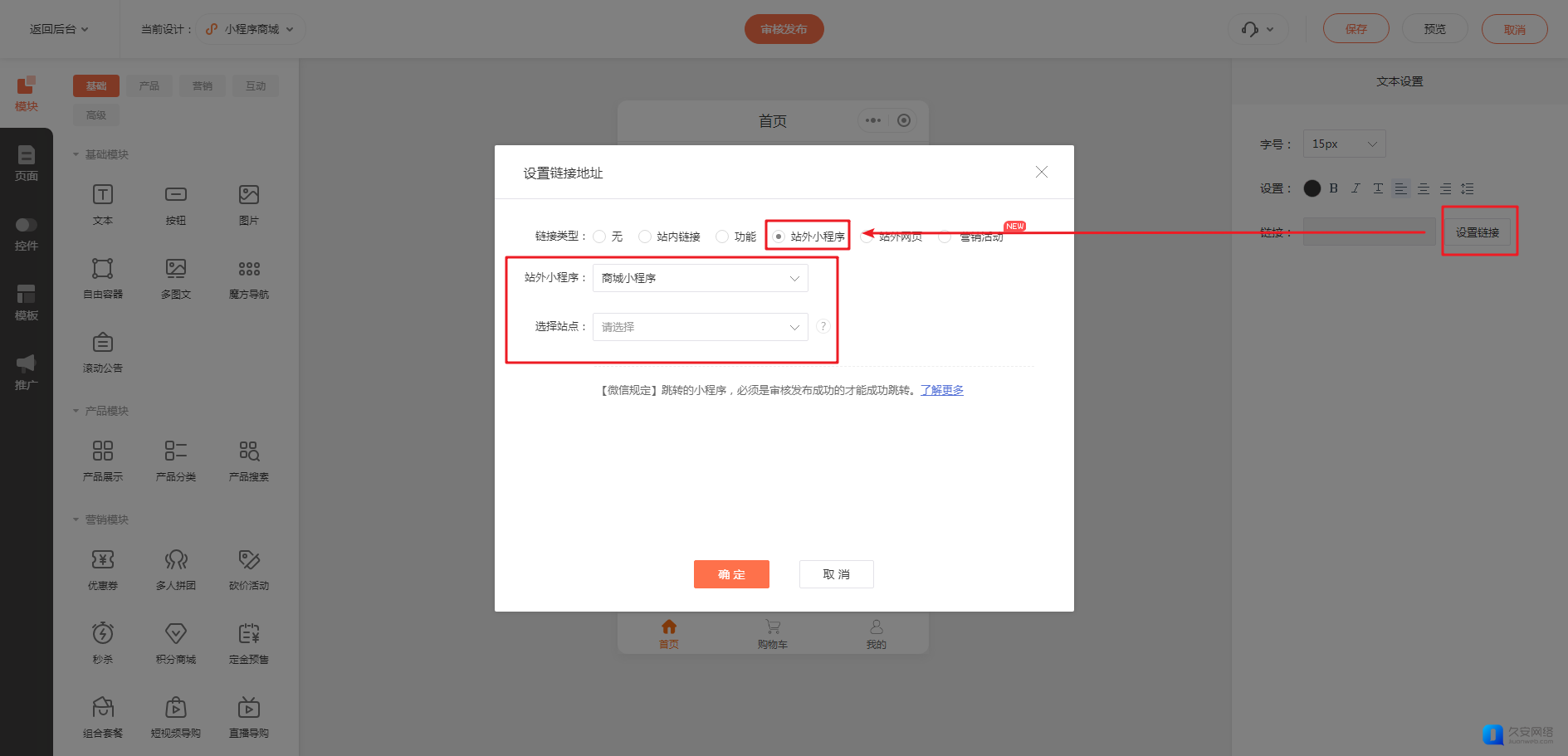Open the 站外小程序 dropdown showing 商城小程序
This screenshot has width=1568, height=756.
pos(700,278)
